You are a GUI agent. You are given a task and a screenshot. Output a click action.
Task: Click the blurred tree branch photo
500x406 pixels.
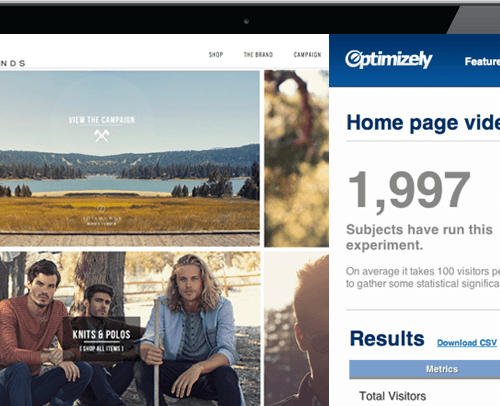tap(296, 158)
